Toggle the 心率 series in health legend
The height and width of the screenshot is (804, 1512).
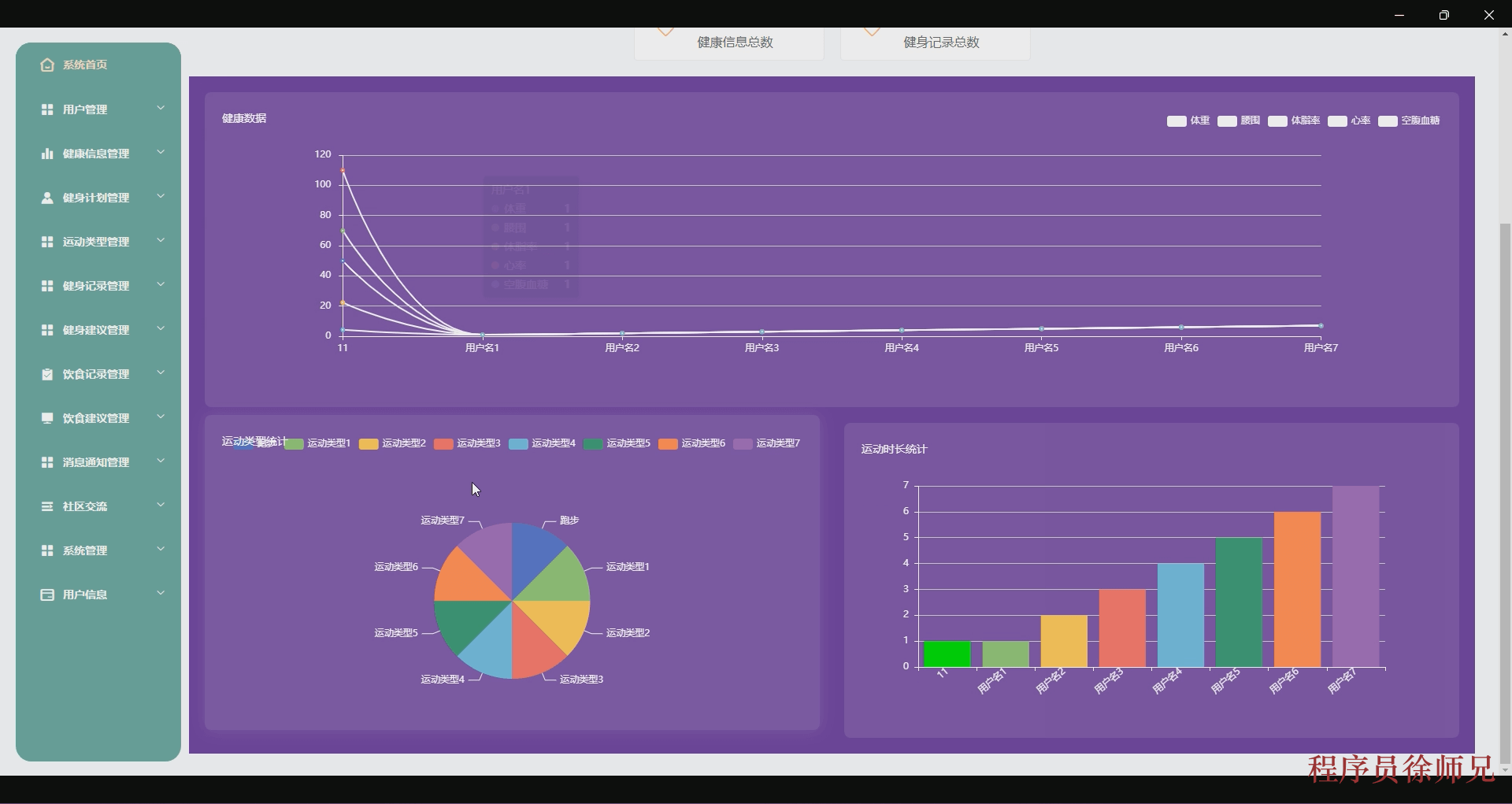(x=1349, y=120)
